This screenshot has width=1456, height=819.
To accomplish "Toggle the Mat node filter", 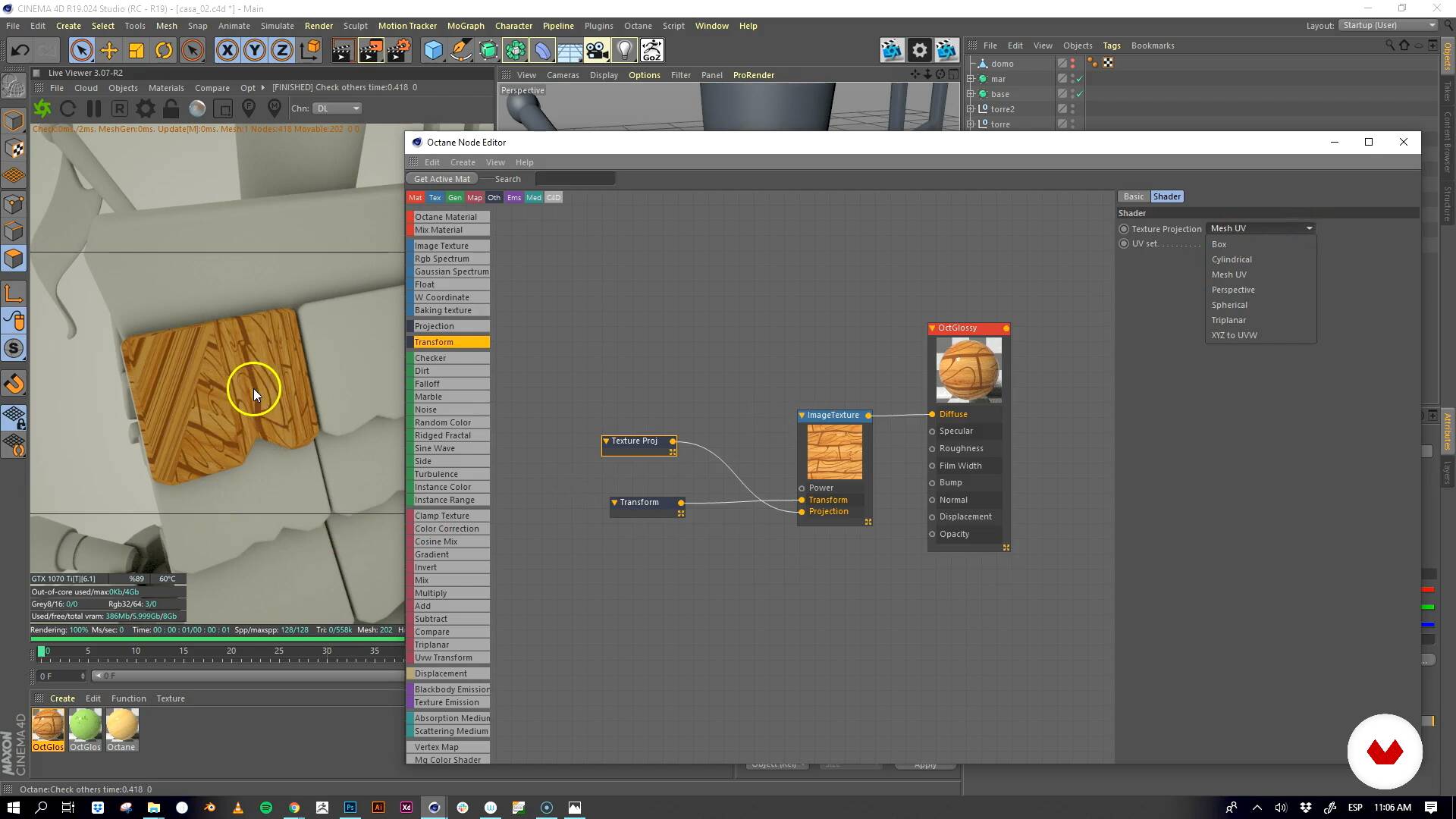I will (415, 197).
